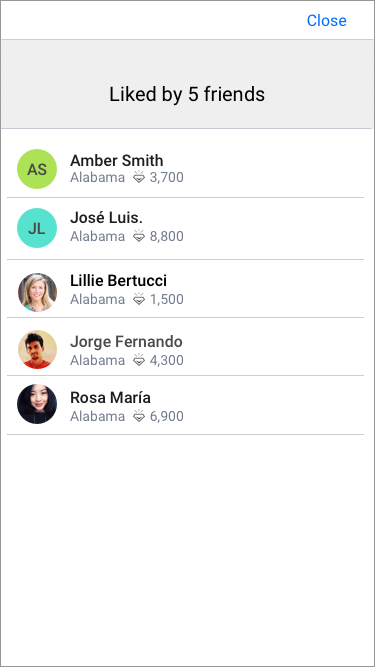Click diamond icon beside 3,700
Image resolution: width=375 pixels, height=667 pixels.
tap(139, 177)
